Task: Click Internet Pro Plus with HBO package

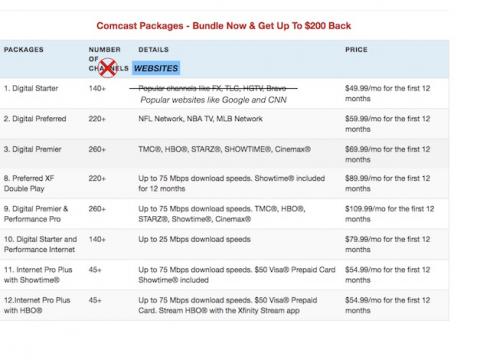Action: (37, 305)
